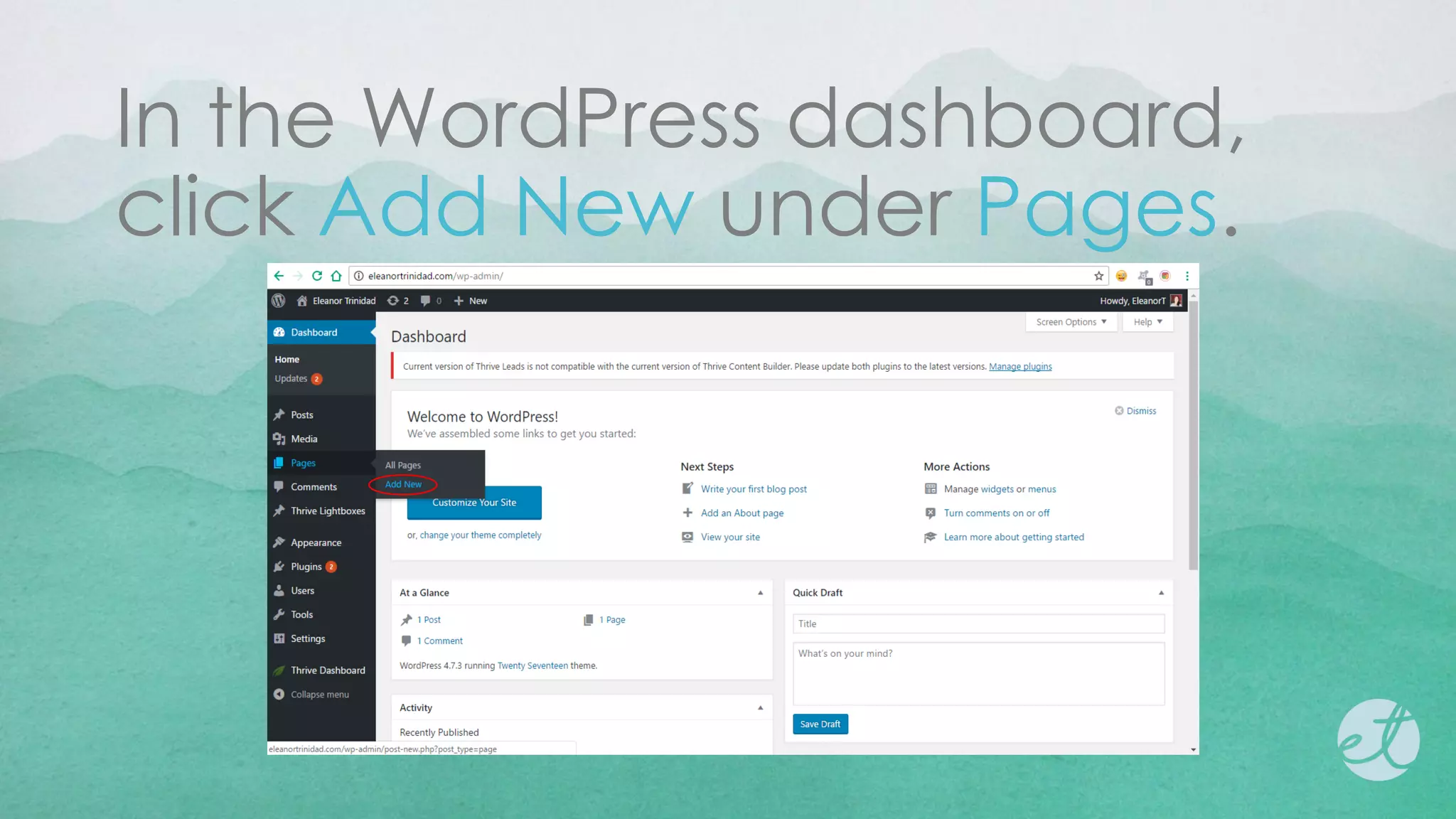The height and width of the screenshot is (819, 1456).
Task: Click the Manage plugins link
Action: [1020, 367]
